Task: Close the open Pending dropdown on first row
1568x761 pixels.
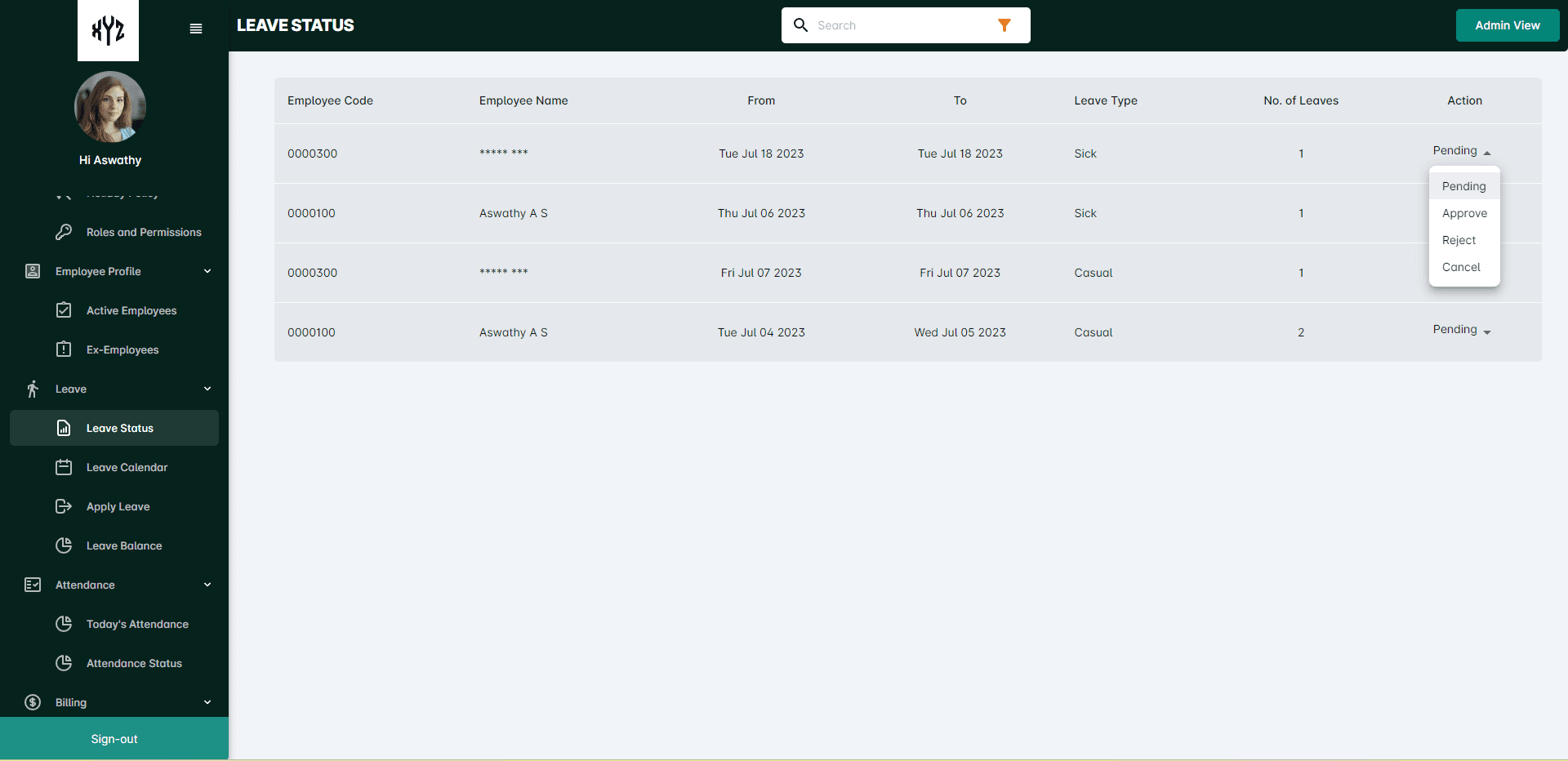Action: 1461,151
